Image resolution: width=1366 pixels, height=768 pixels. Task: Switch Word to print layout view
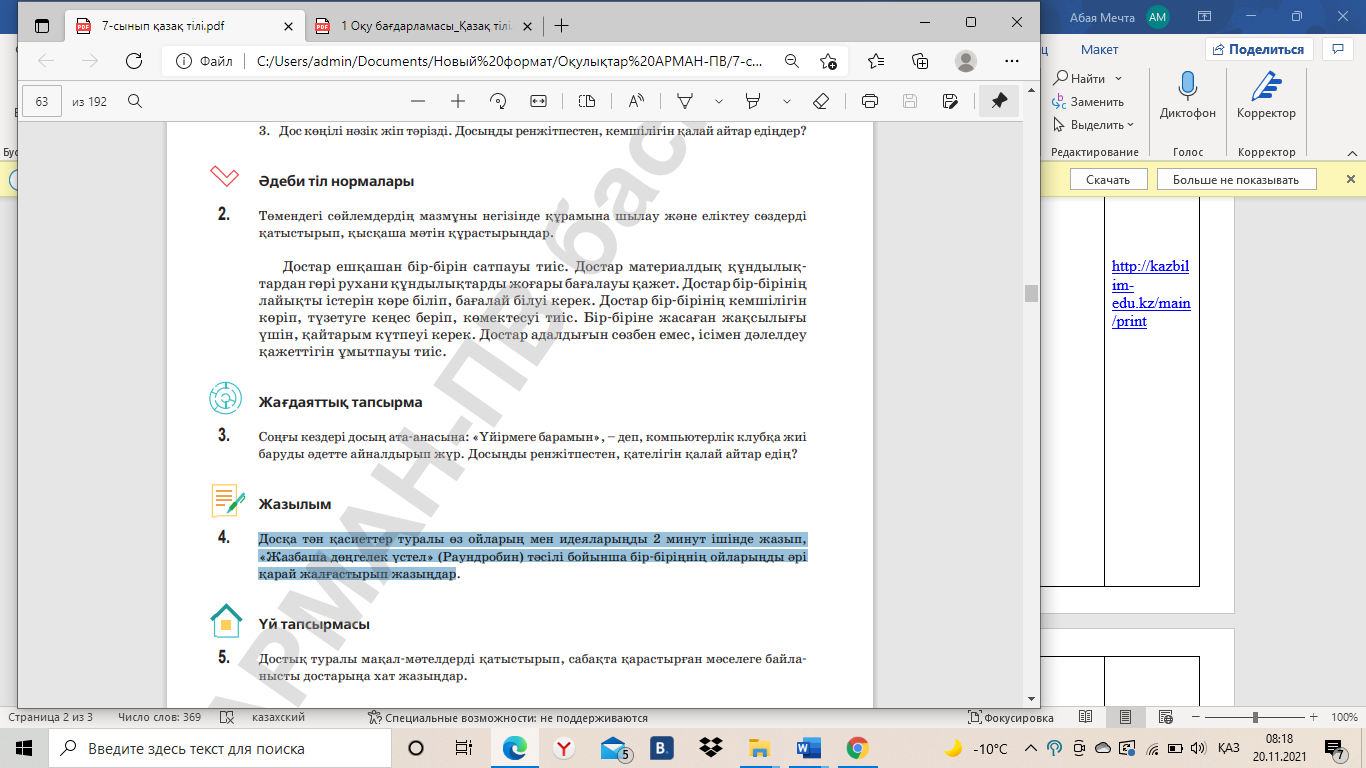point(1125,717)
